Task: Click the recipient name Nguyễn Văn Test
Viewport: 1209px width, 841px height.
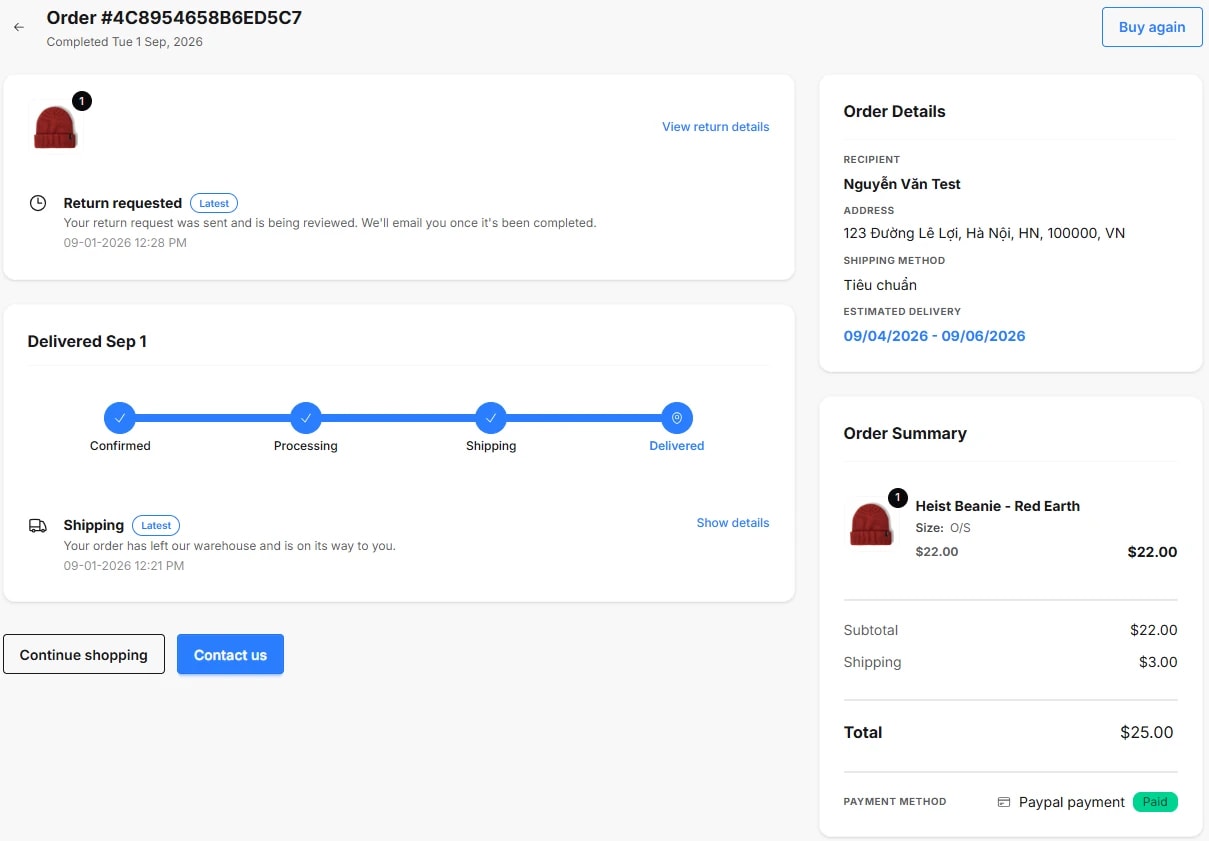Action: coord(902,184)
